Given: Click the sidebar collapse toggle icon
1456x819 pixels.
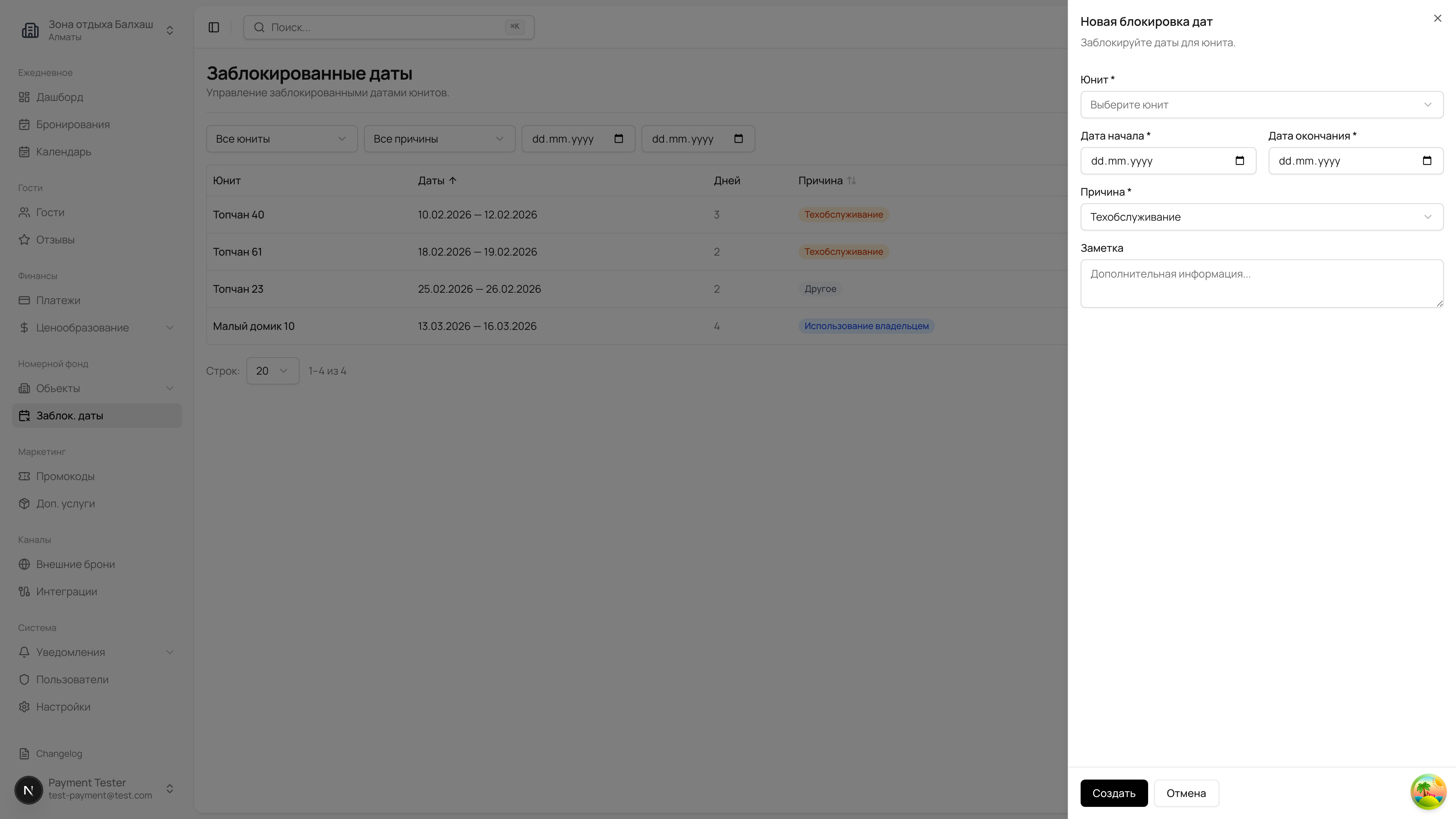Looking at the screenshot, I should [x=213, y=27].
